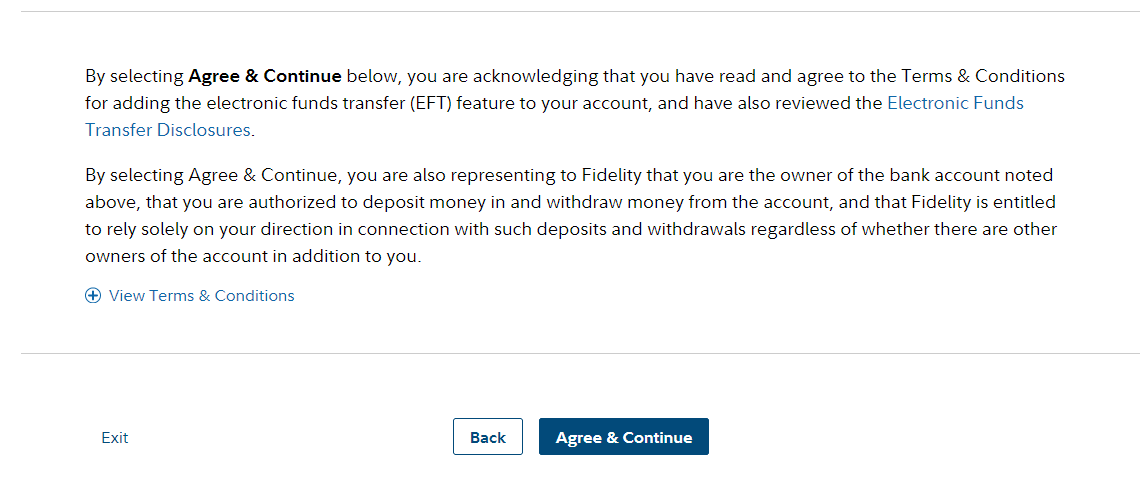Accept EFT terms via dark blue button
Screen dimensions: 1140x481
point(623,437)
